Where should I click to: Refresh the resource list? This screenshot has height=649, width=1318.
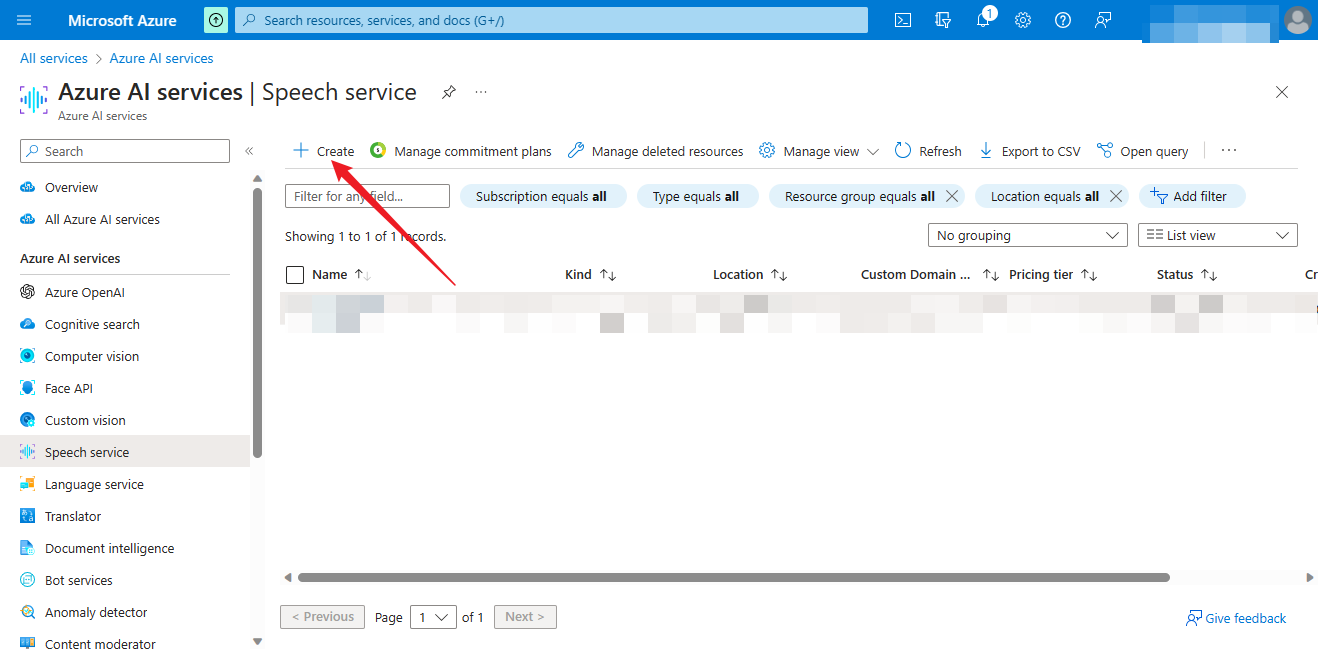pos(928,151)
